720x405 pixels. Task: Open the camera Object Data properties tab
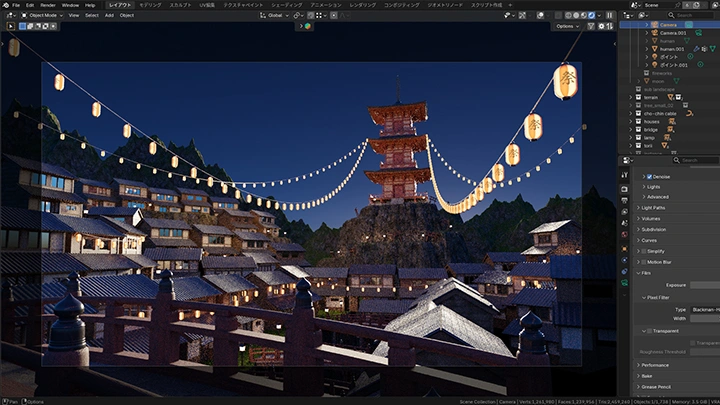[624, 283]
